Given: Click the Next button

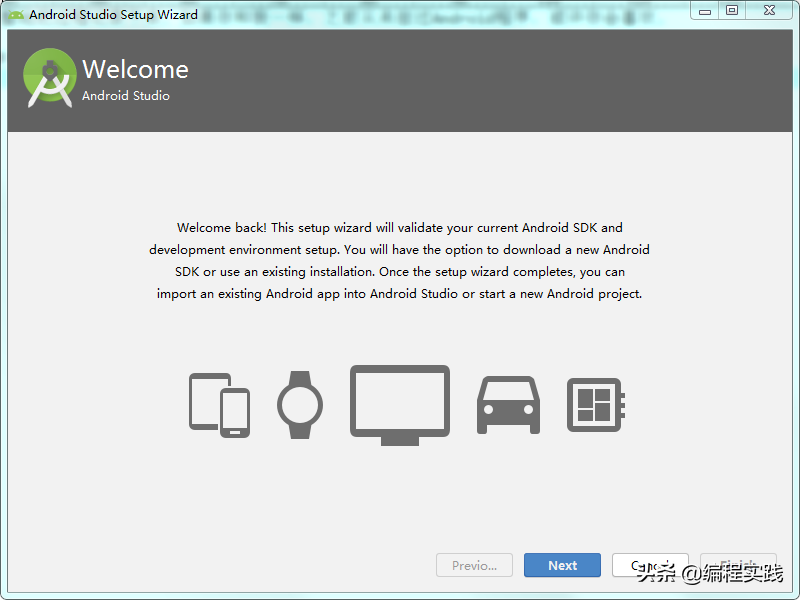Looking at the screenshot, I should click(x=562, y=565).
